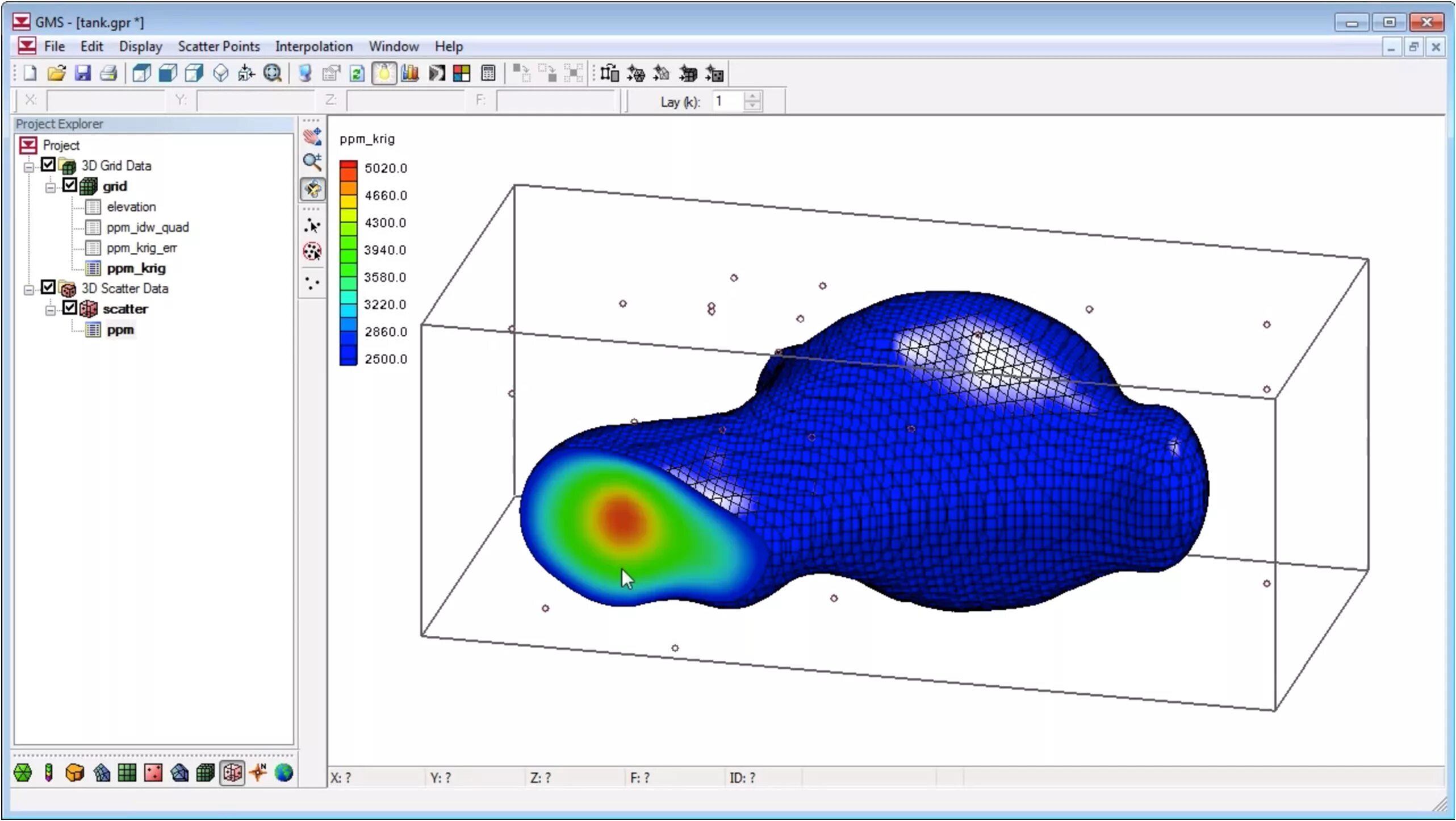Open the File menu
This screenshot has height=821, width=1456.
point(55,47)
